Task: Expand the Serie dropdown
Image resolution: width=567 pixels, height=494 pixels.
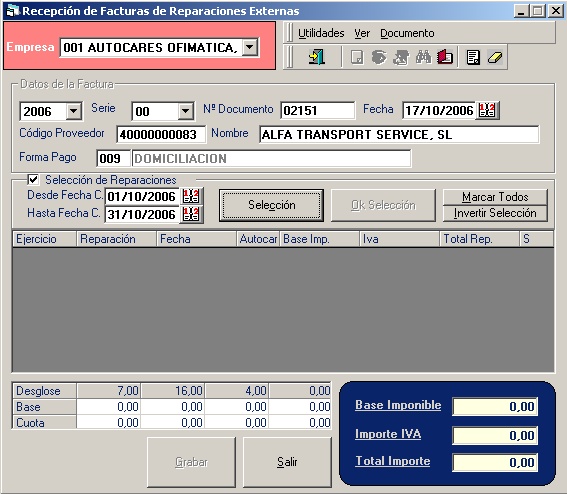Action: (186, 111)
